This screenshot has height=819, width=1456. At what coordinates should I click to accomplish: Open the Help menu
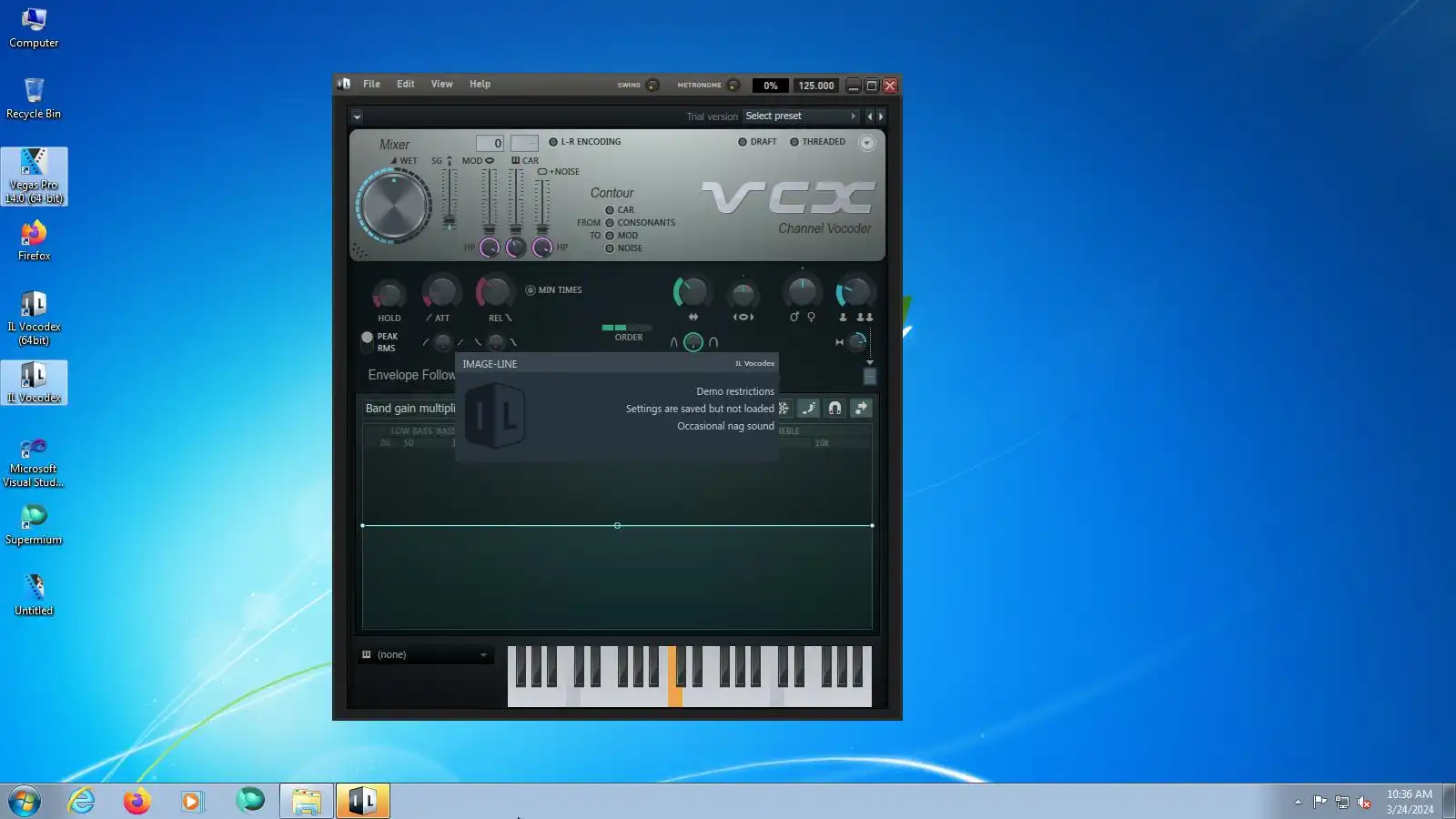480,84
